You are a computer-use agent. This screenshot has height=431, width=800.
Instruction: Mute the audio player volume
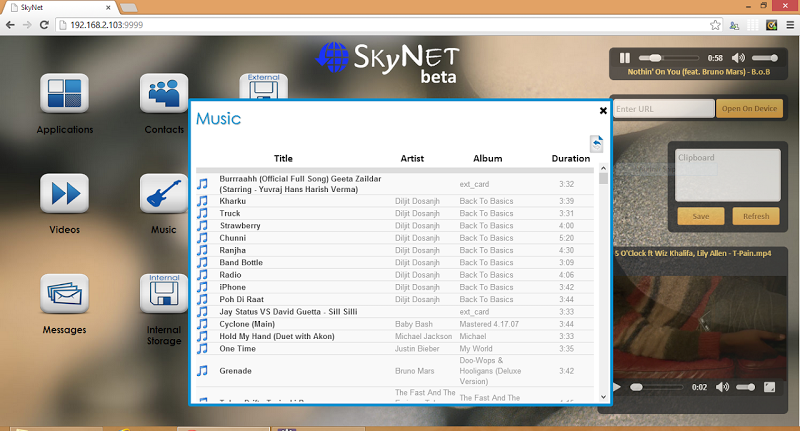click(738, 58)
